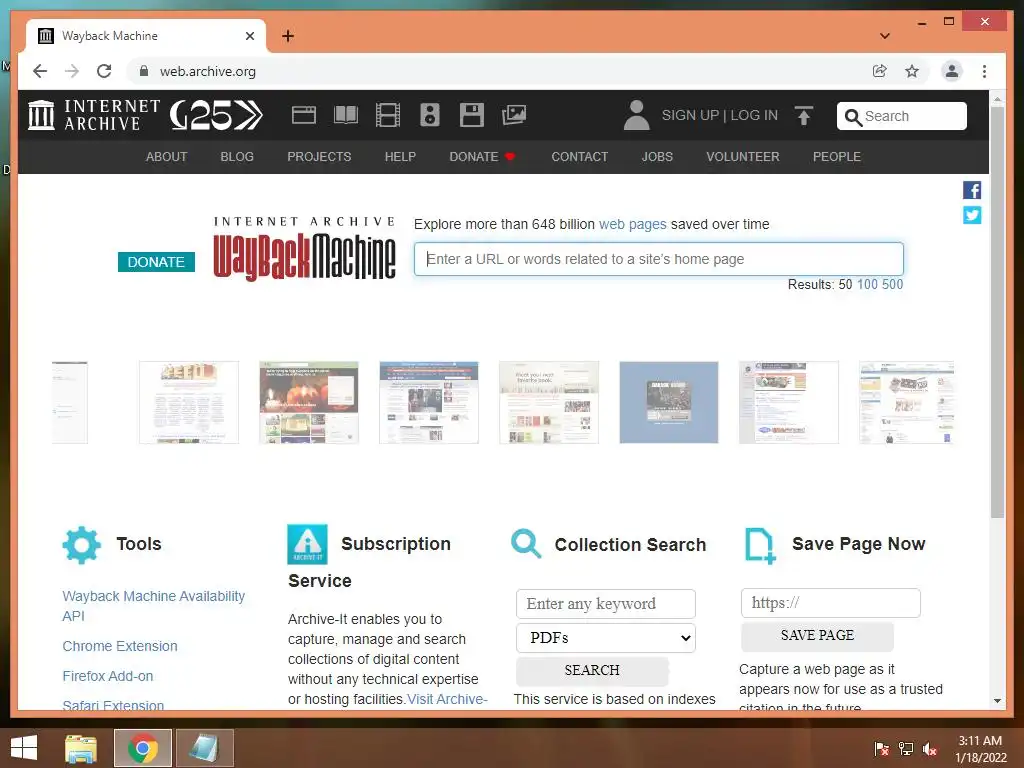
Task: Reload the current page
Action: pyautogui.click(x=104, y=71)
